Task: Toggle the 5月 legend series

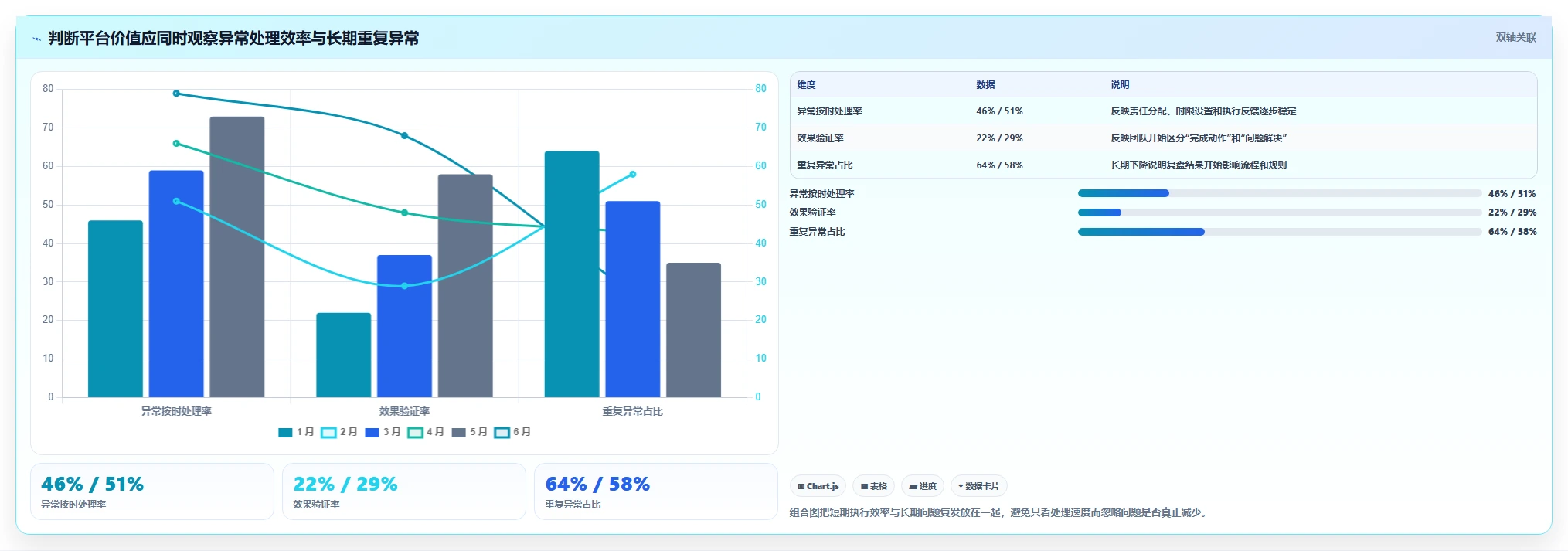Action: pyautogui.click(x=469, y=432)
